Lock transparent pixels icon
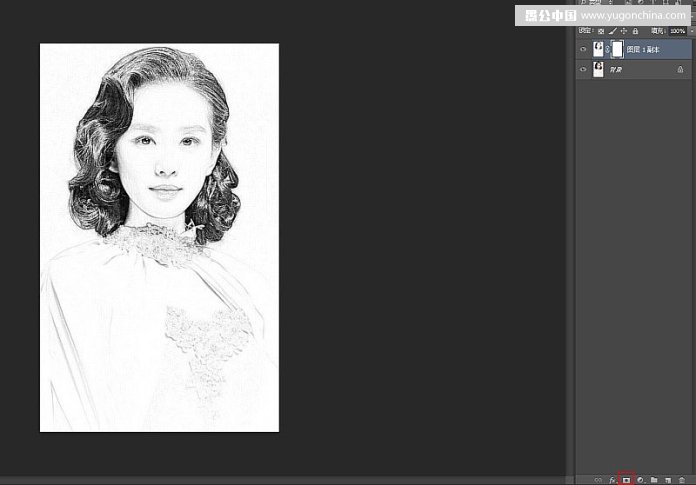This screenshot has height=485, width=696. click(601, 31)
